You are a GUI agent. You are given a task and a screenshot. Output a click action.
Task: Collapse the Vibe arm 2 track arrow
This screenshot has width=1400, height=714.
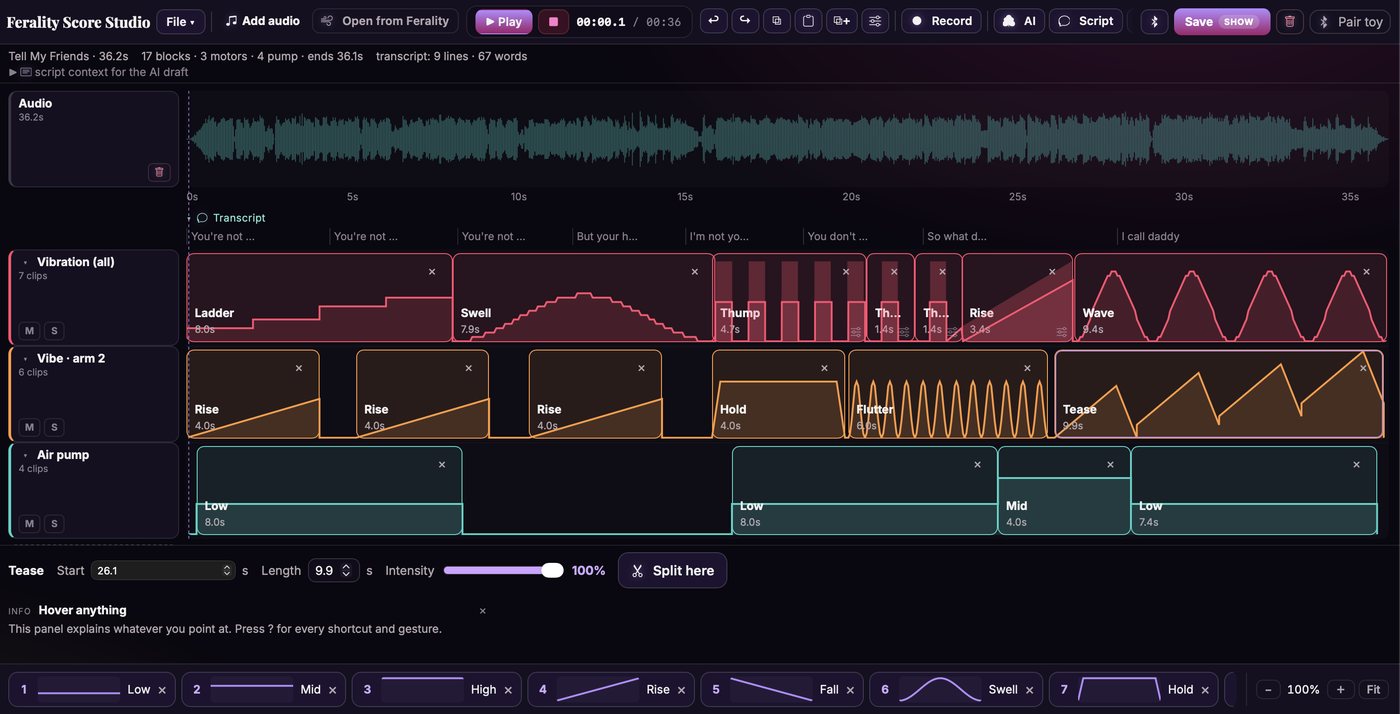25,359
